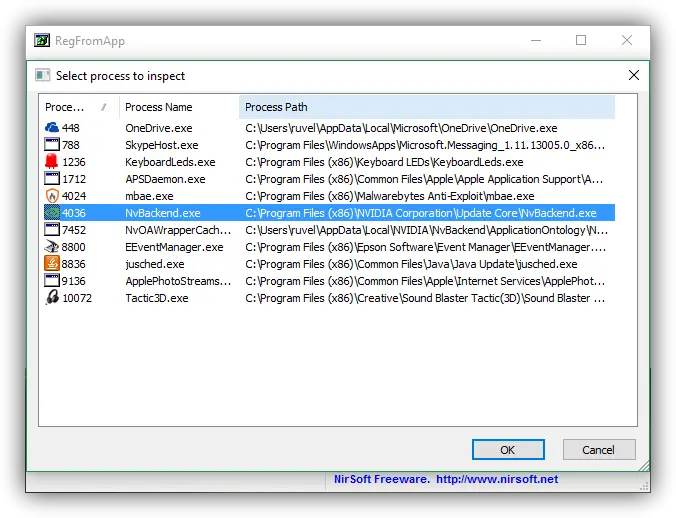Click the NVIDIA Corporation Update Core process path
The image size is (676, 518).
click(x=421, y=213)
